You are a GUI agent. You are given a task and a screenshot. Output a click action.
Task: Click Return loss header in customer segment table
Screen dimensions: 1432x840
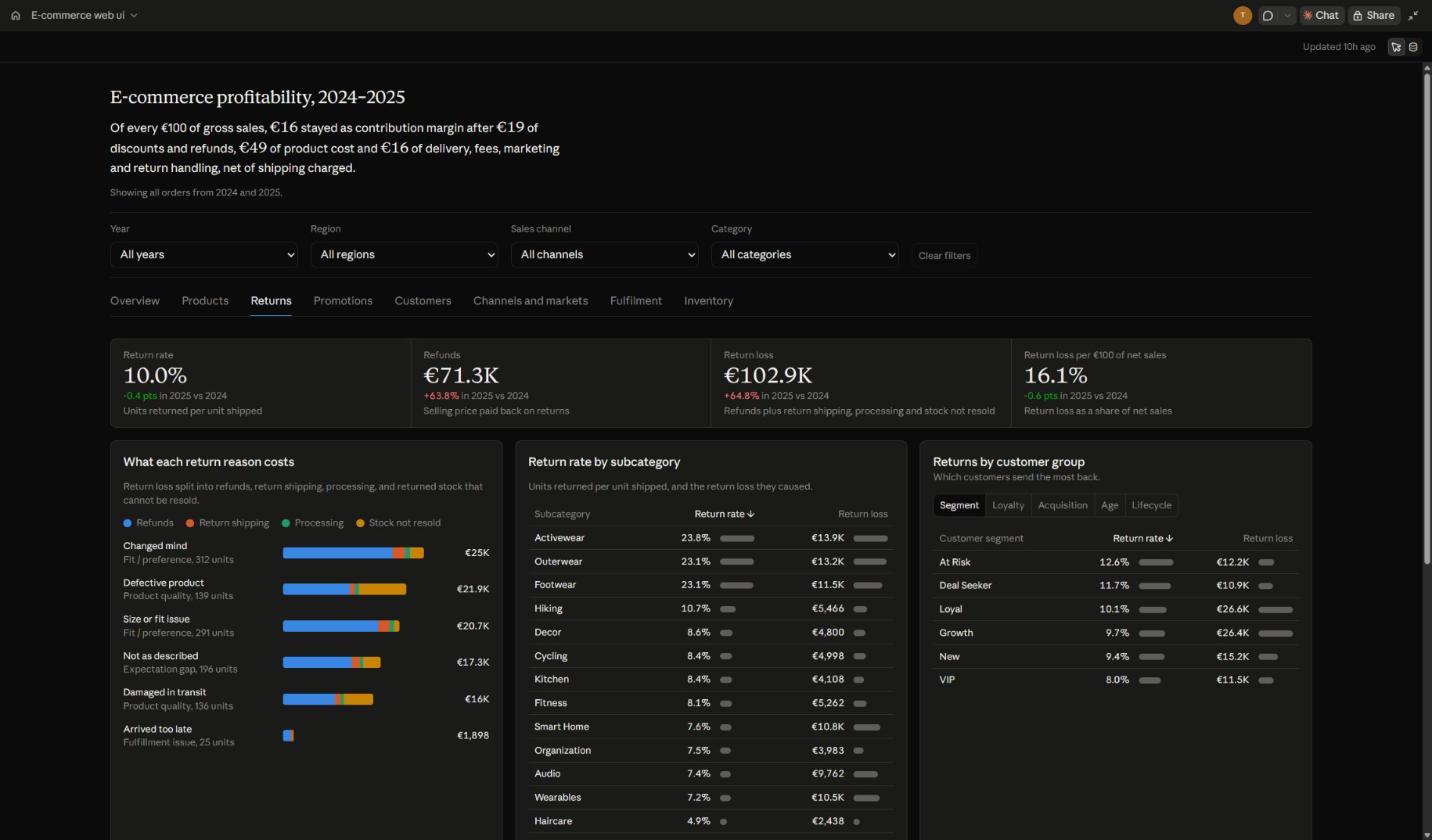(x=1267, y=538)
